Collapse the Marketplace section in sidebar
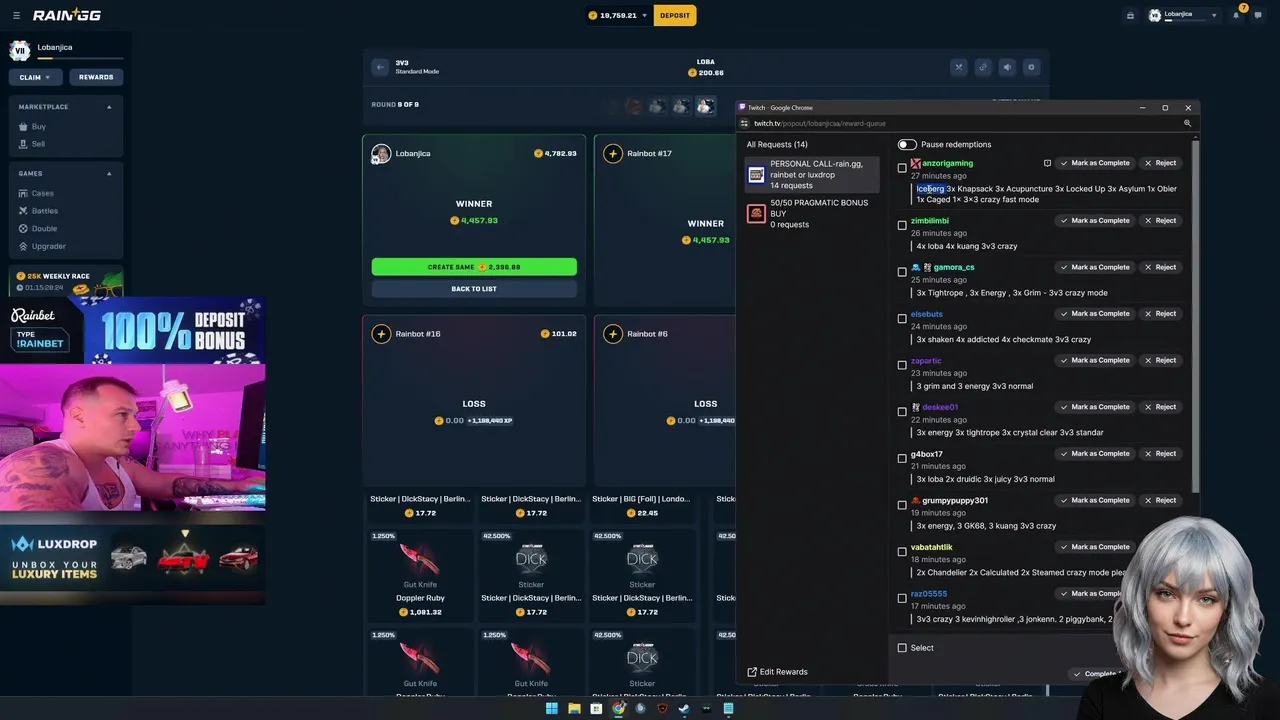The height and width of the screenshot is (720, 1280). (x=109, y=107)
